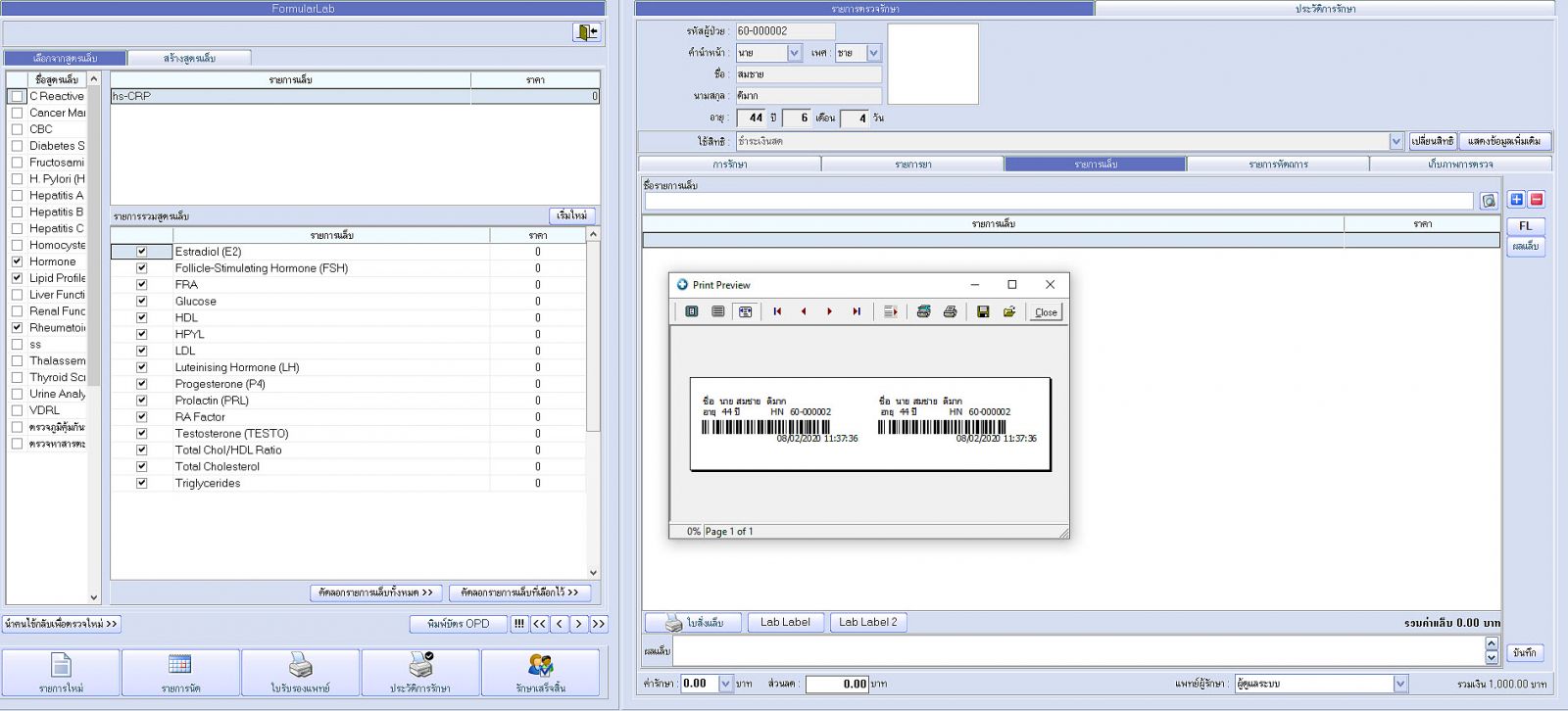1568x711 pixels.
Task: Click the !!! button
Action: [x=519, y=624]
